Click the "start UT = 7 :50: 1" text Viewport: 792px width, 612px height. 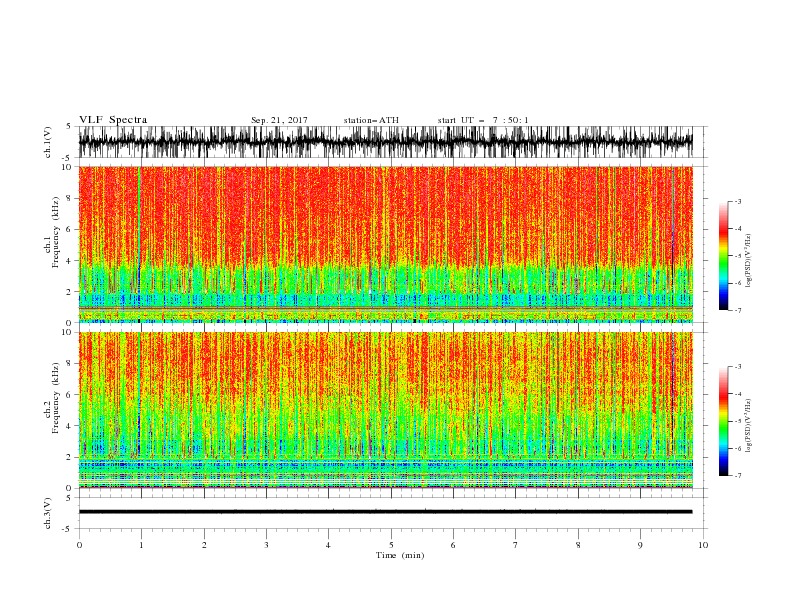point(483,120)
